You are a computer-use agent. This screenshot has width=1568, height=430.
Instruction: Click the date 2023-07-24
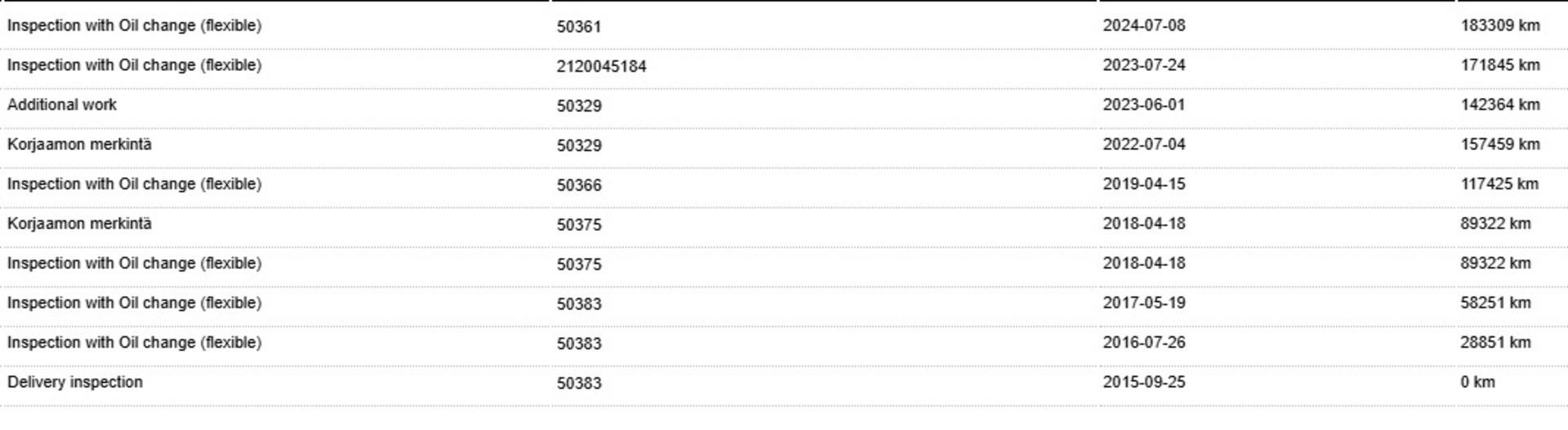(x=1143, y=65)
